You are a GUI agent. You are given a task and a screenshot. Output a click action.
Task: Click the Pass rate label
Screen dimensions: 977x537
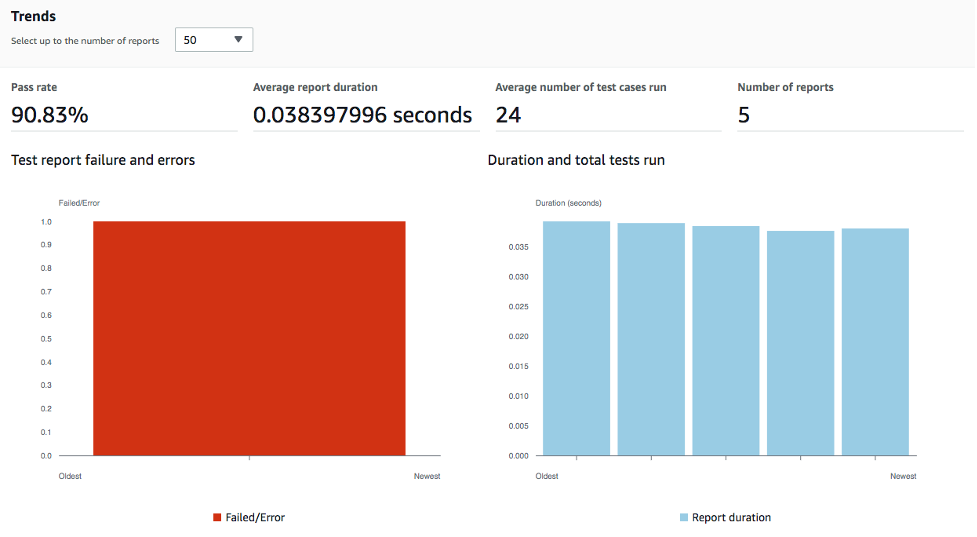[34, 87]
